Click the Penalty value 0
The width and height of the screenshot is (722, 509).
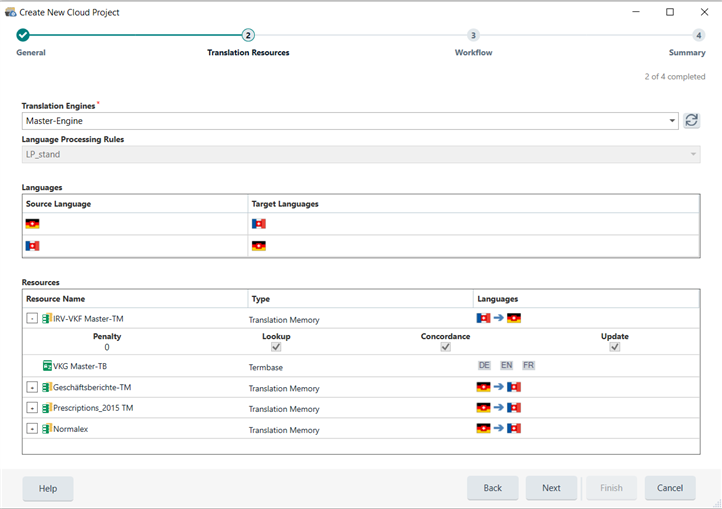pyautogui.click(x=107, y=347)
